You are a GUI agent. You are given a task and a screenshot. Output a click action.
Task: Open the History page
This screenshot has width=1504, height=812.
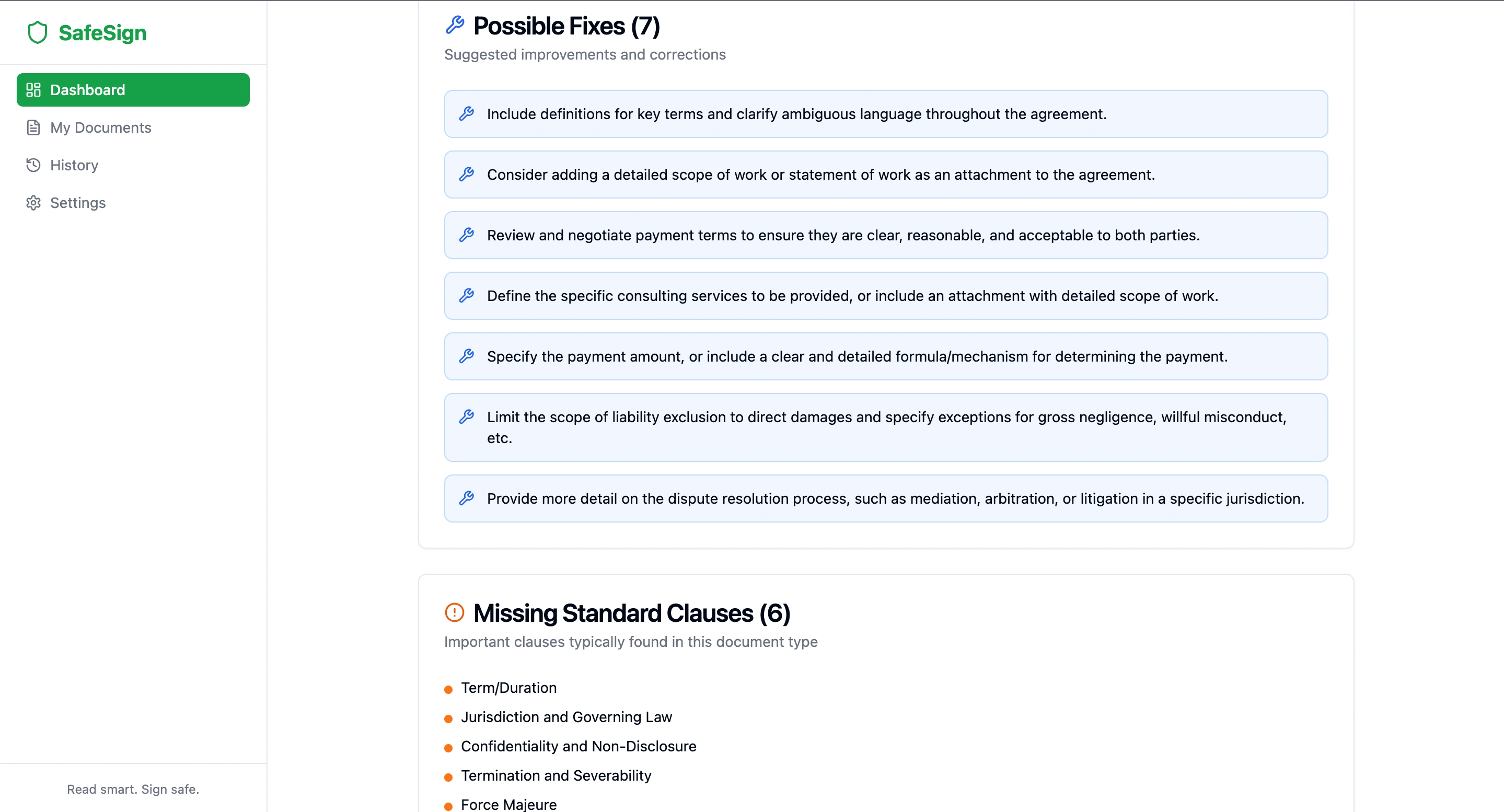coord(74,165)
